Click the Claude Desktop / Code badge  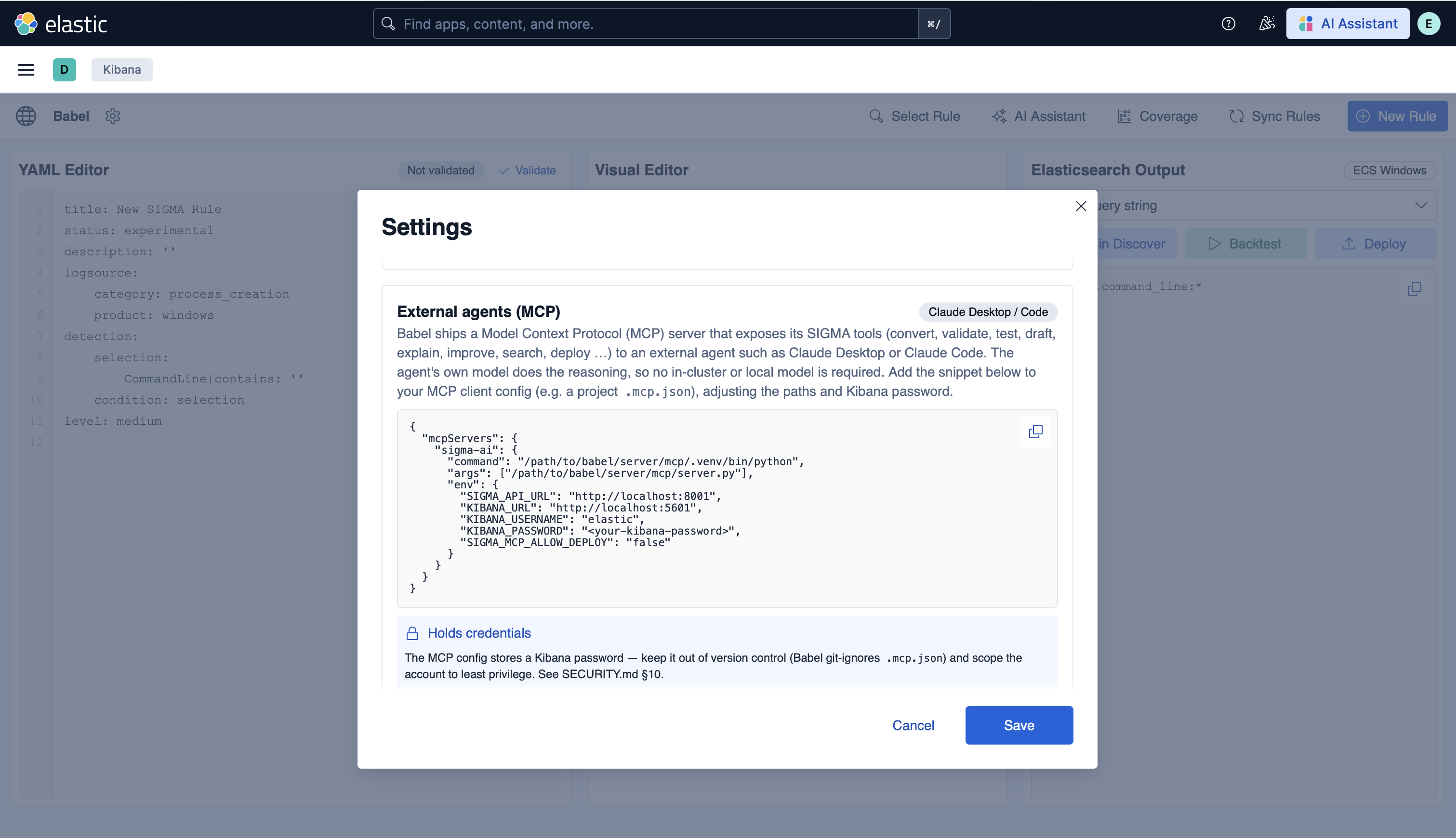pyautogui.click(x=988, y=312)
